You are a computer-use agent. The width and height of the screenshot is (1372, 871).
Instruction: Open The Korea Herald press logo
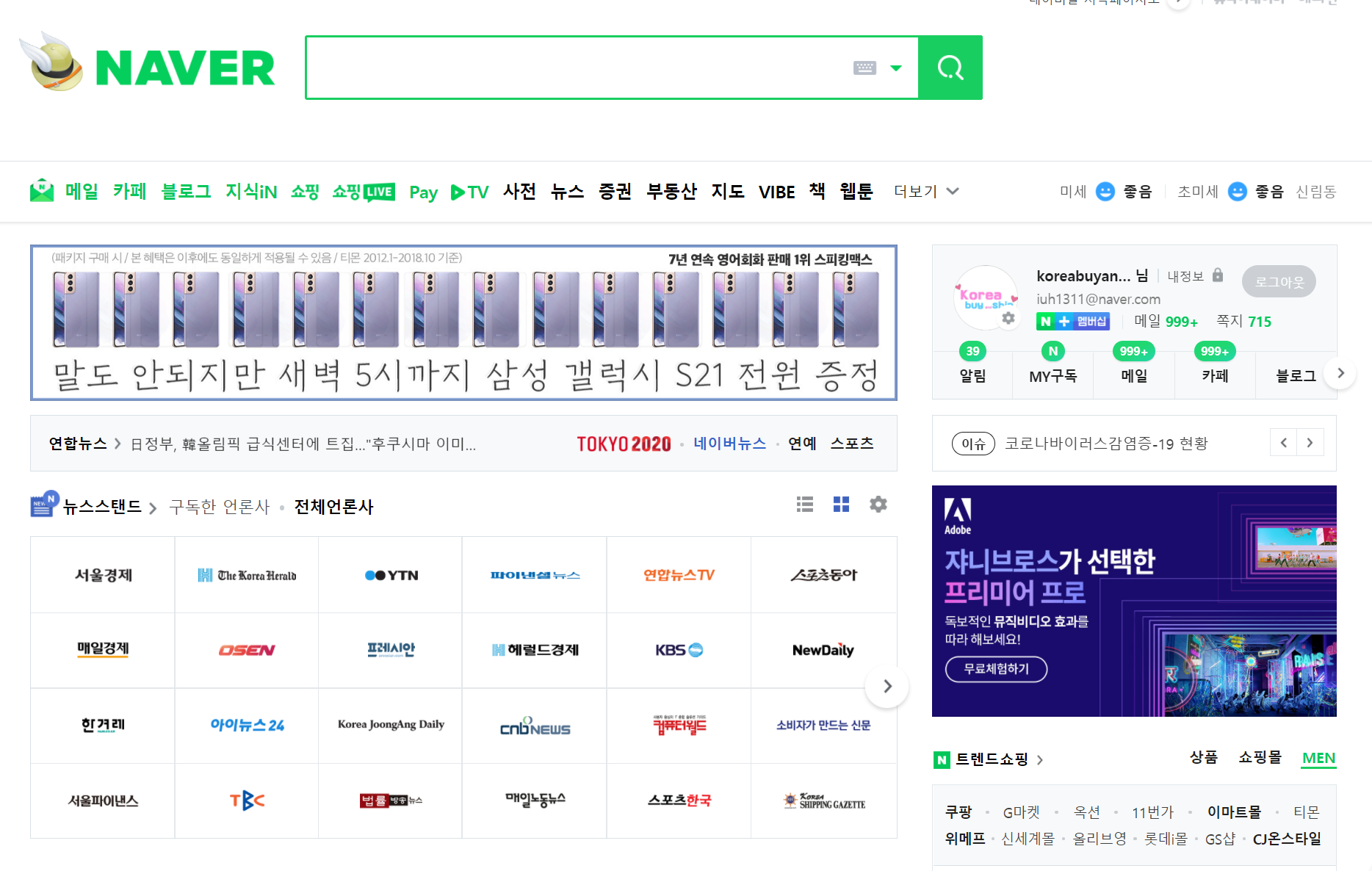[247, 575]
